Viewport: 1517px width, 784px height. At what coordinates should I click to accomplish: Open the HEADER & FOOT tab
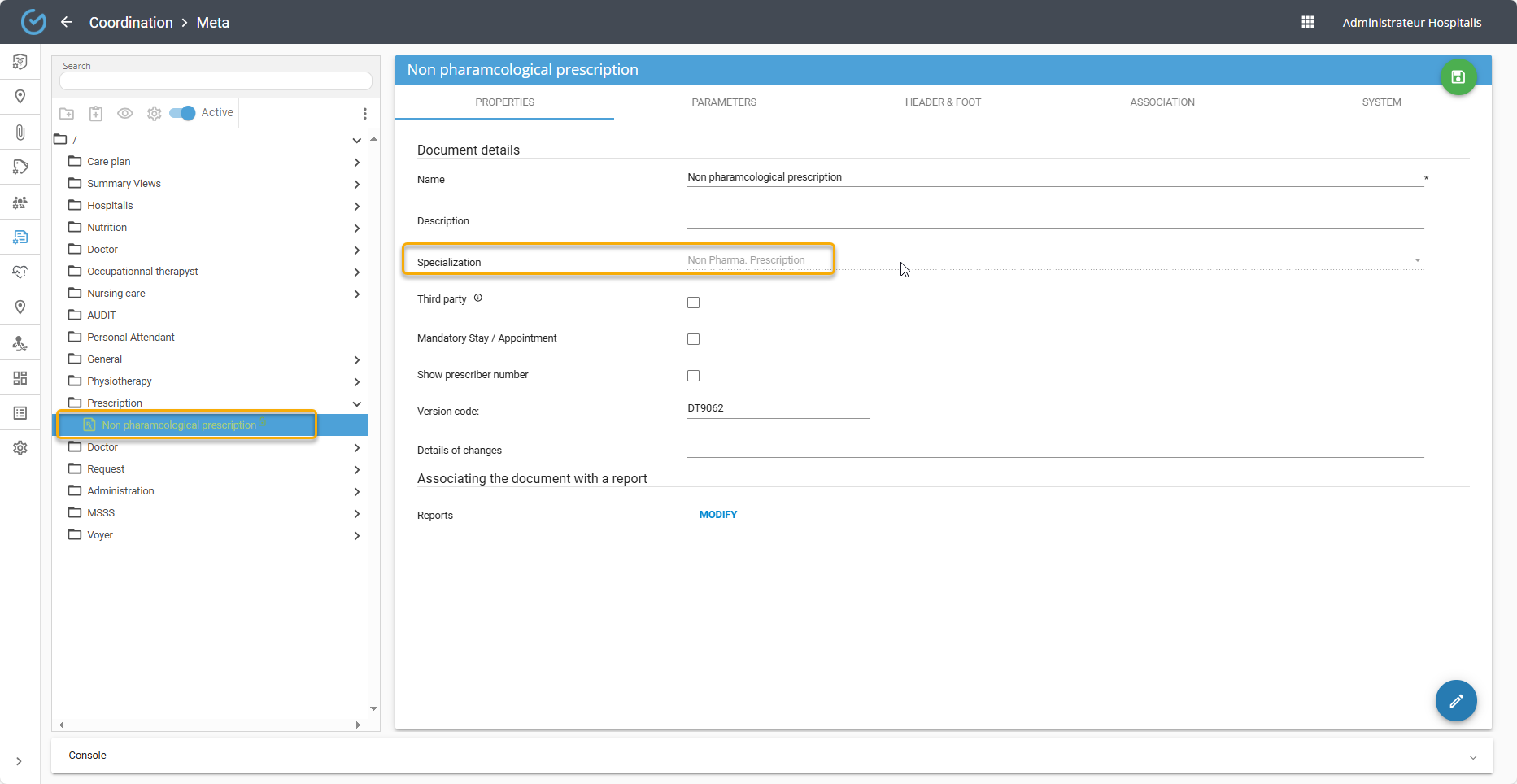pos(943,102)
